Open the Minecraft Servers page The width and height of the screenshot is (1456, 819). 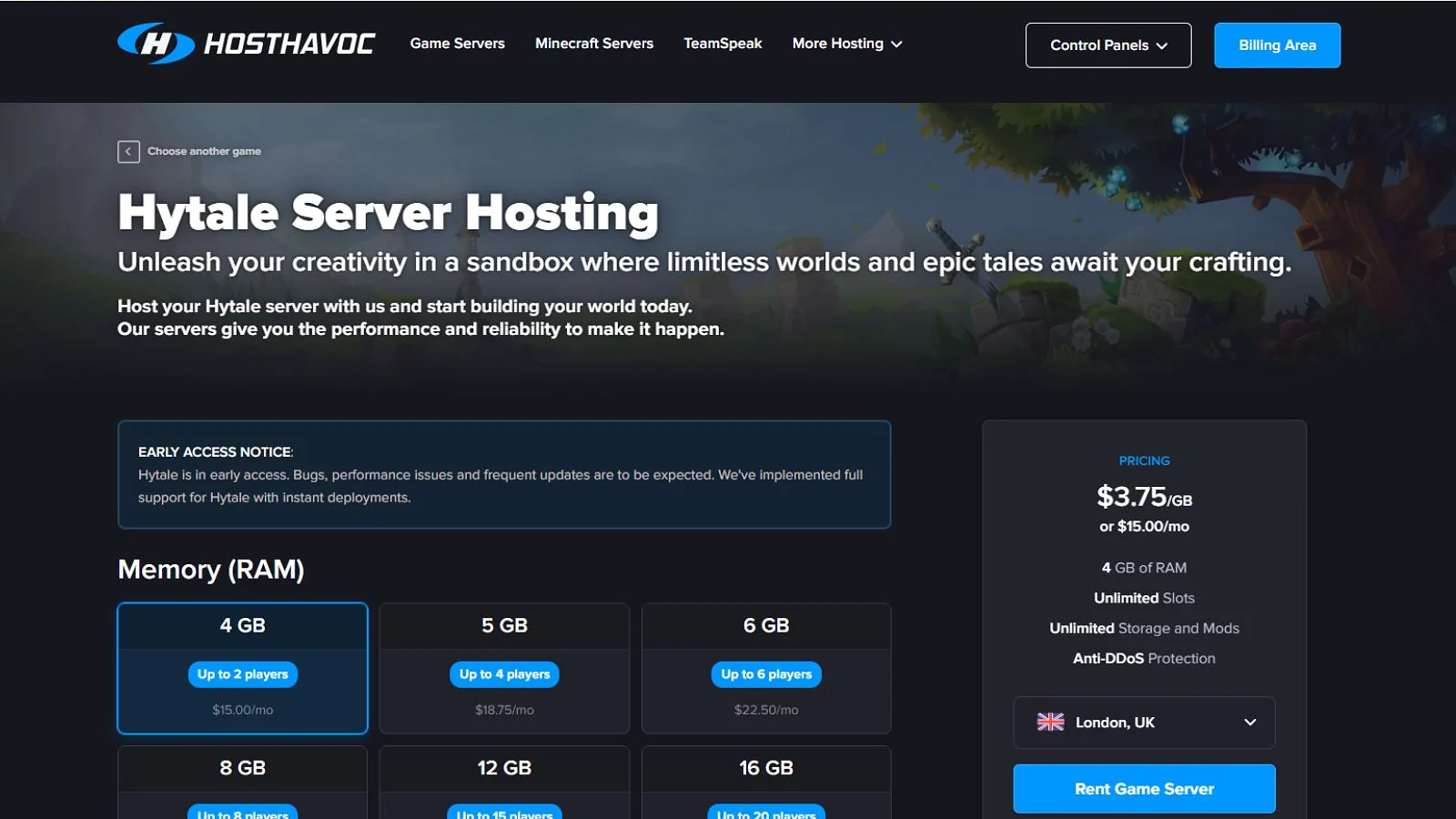[x=594, y=43]
